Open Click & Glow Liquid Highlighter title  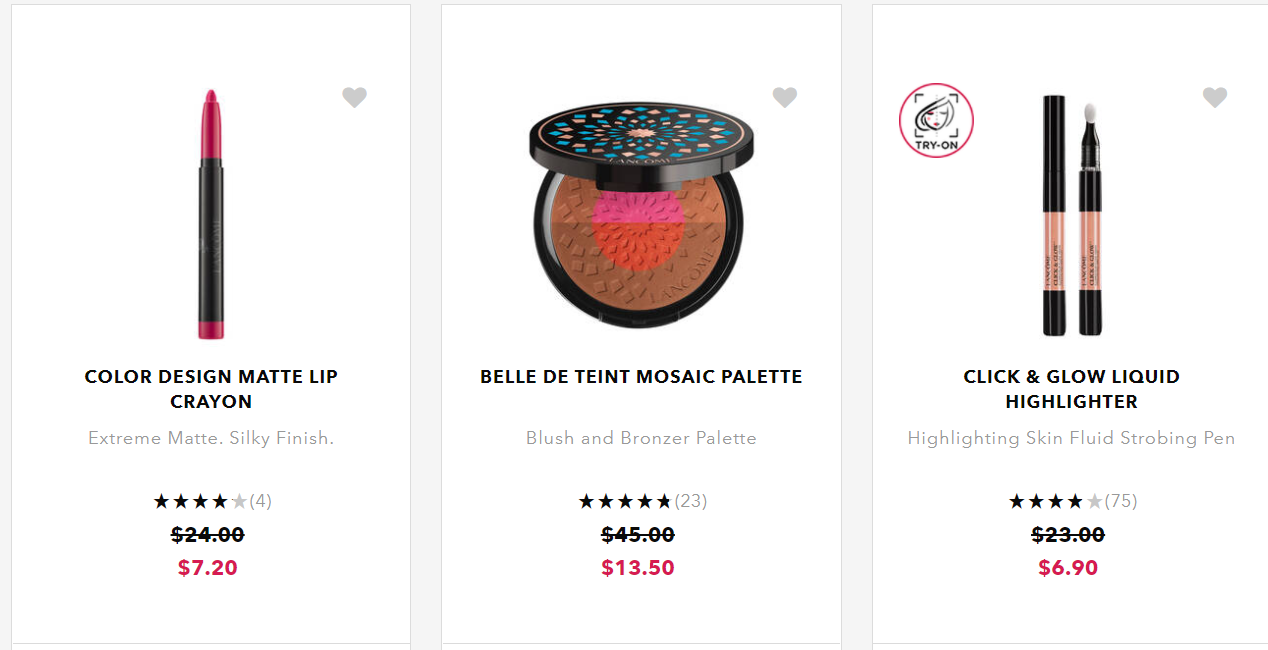[1071, 389]
